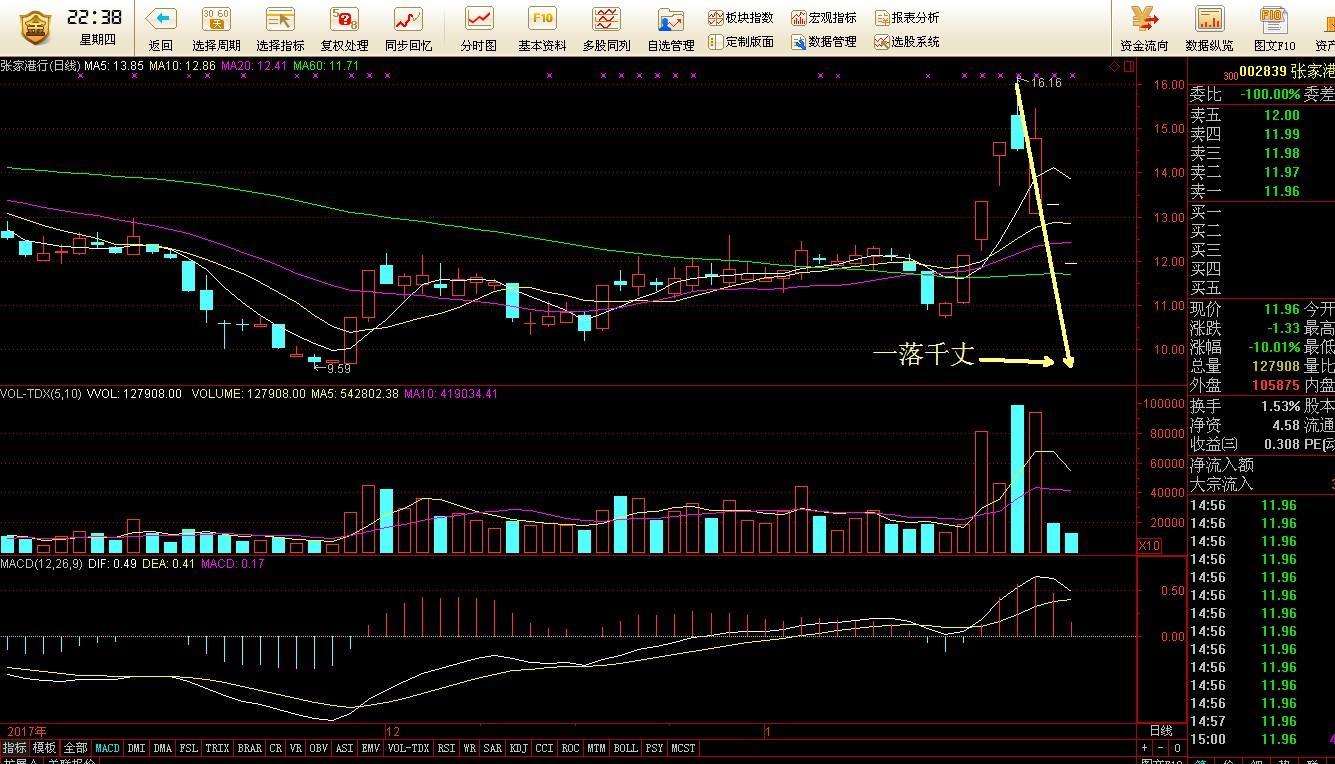Viewport: 1335px width, 764px height.
Task: Open the 分时图 intraday chart icon
Action: tap(478, 19)
